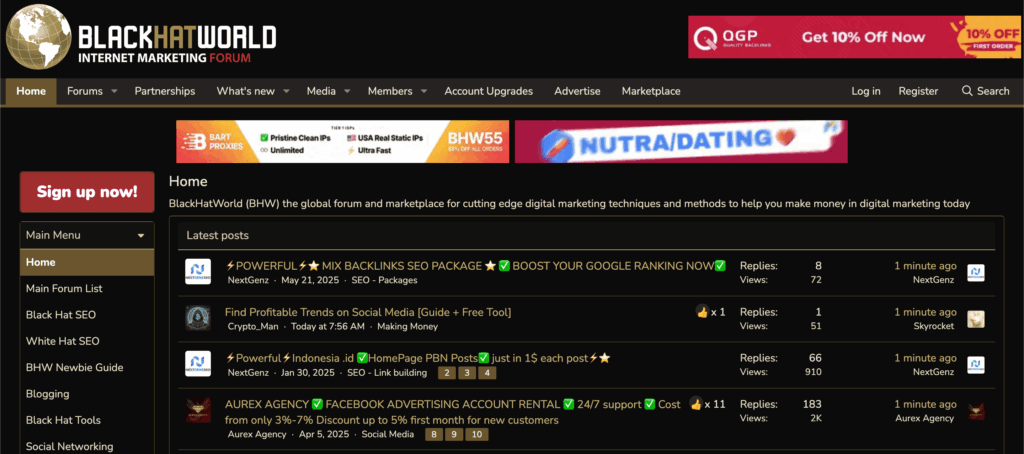Expand the Media dropdown arrow

(x=347, y=91)
